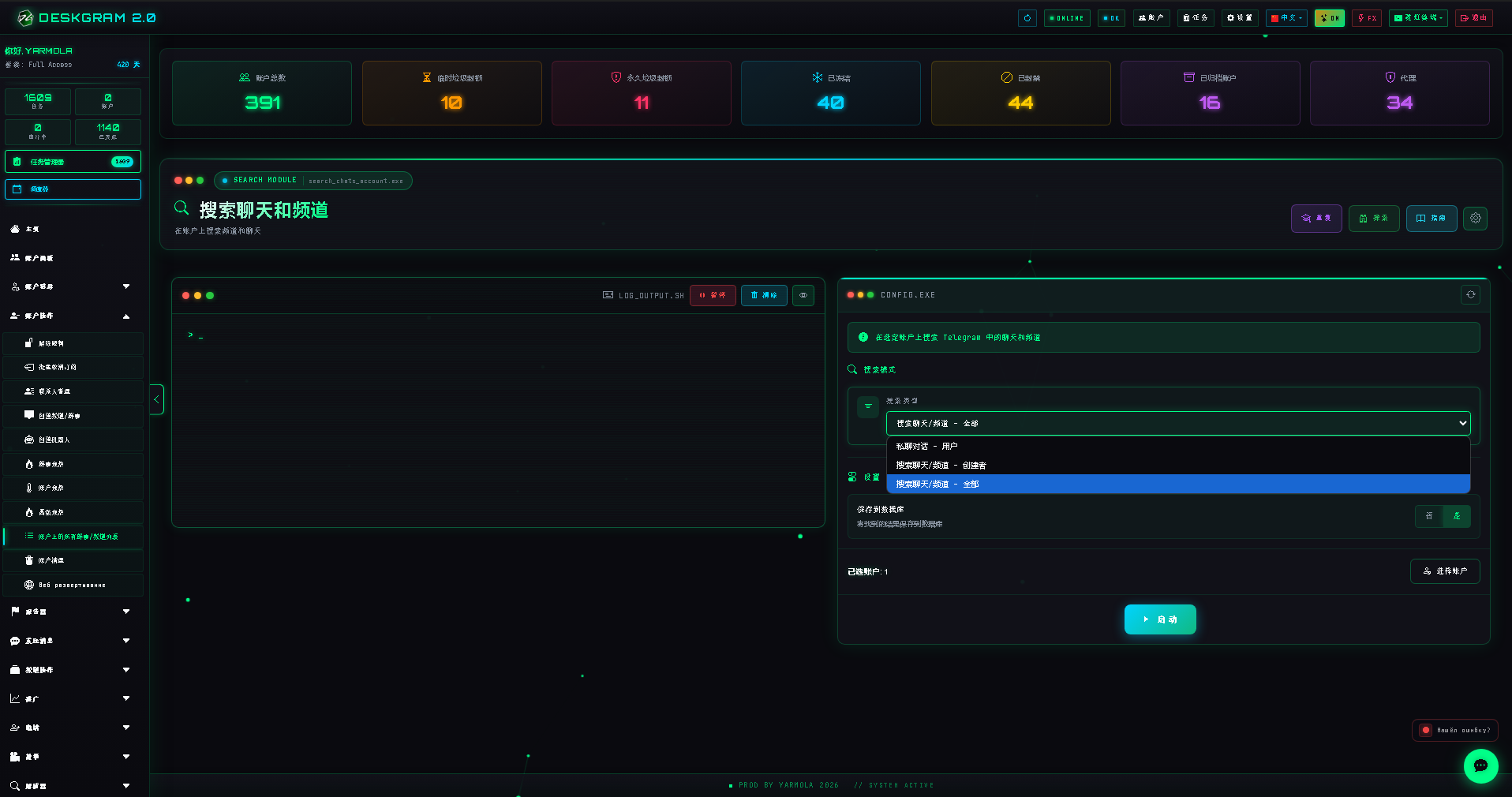The height and width of the screenshot is (797, 1512).
Task: Open the Web развертывание sidebar item
Action: [73, 585]
